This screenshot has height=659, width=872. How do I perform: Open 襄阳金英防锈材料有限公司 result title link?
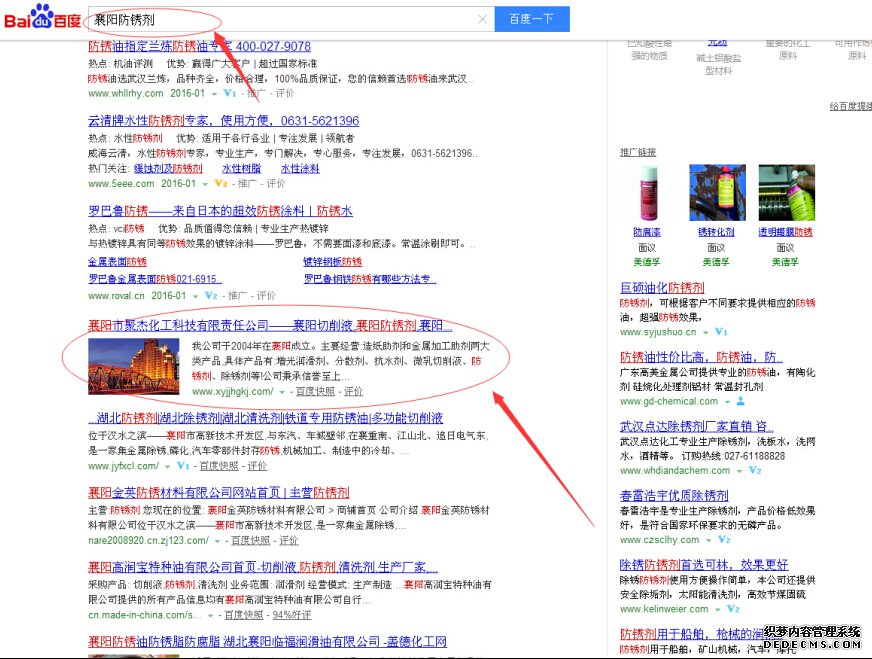click(219, 493)
